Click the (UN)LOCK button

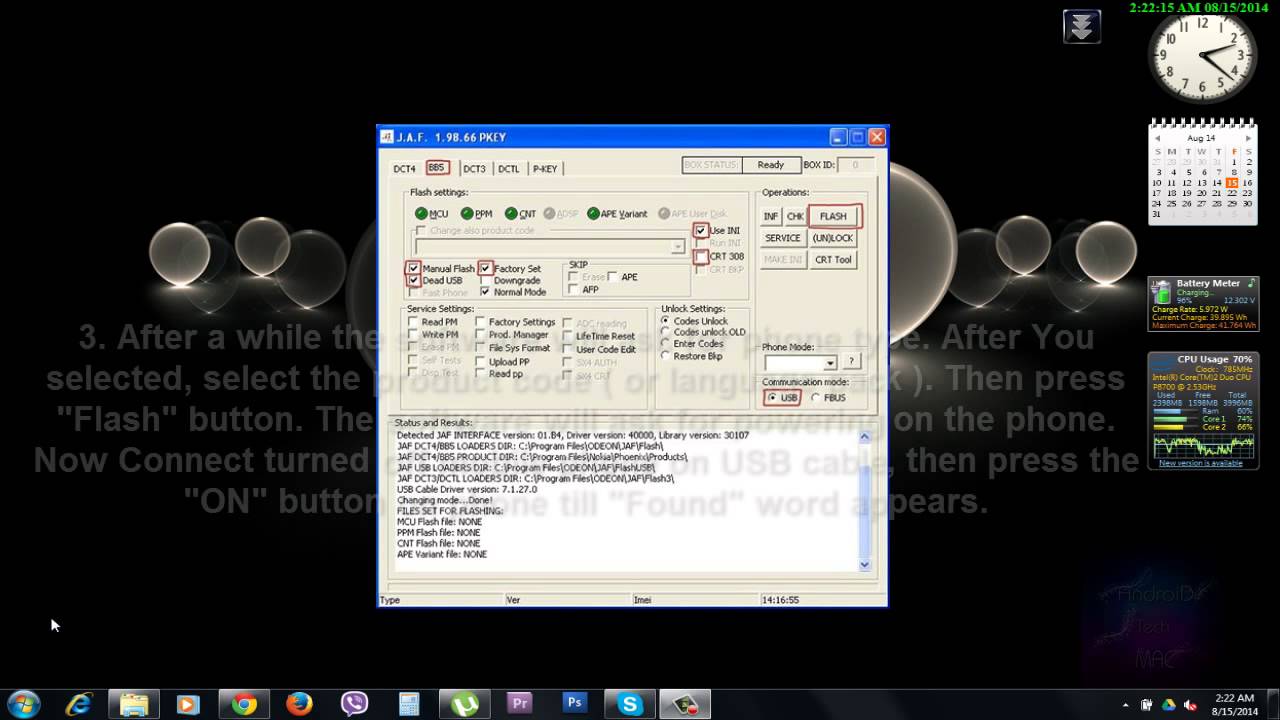pyautogui.click(x=832, y=238)
